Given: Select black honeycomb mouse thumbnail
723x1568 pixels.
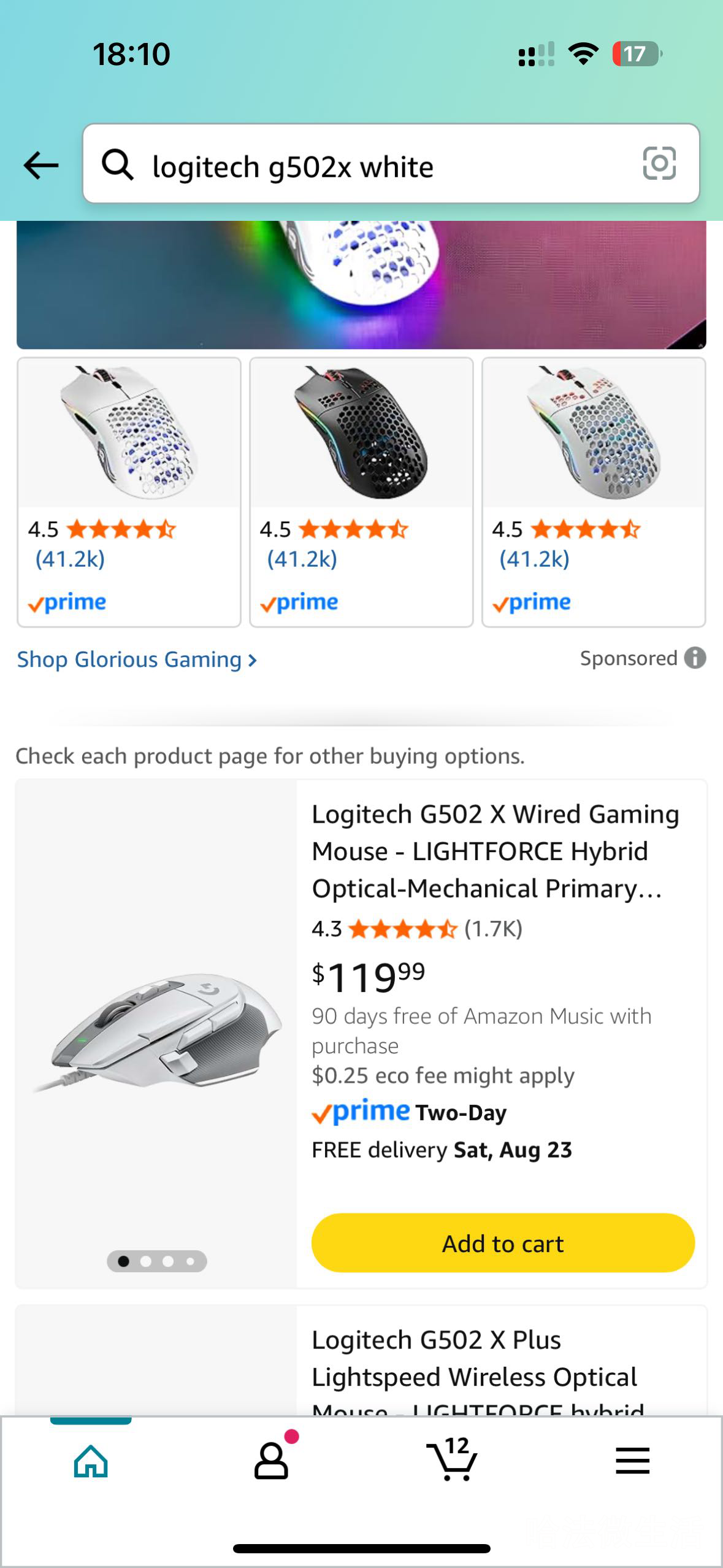Looking at the screenshot, I should point(361,432).
